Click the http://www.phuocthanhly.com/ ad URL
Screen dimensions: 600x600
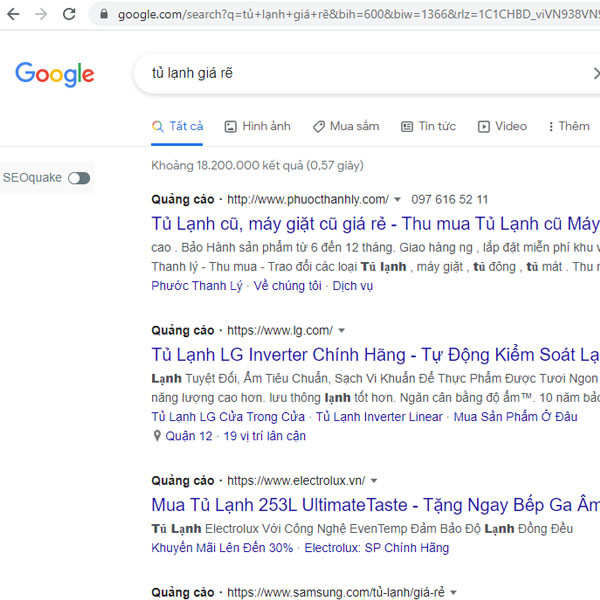point(308,199)
